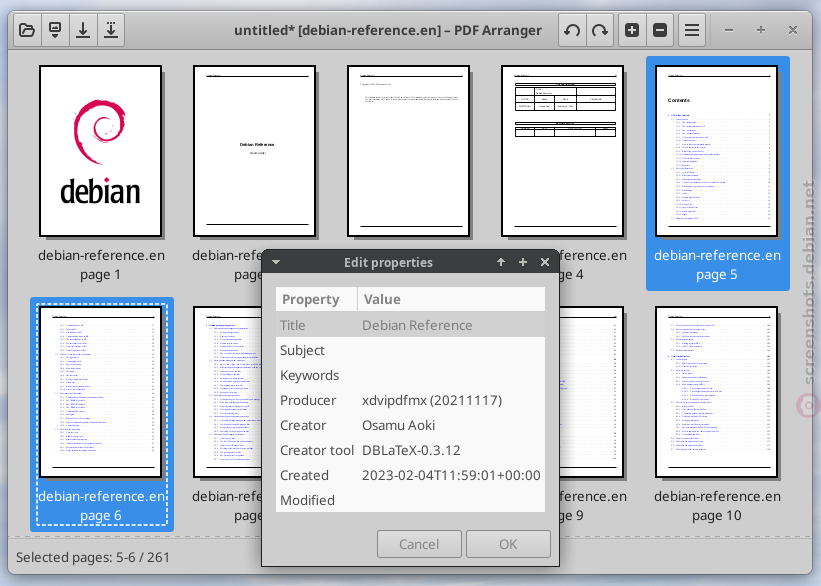Screen dimensions: 821x586
Task: Select the page 7 thumbnail
Action: [227, 392]
